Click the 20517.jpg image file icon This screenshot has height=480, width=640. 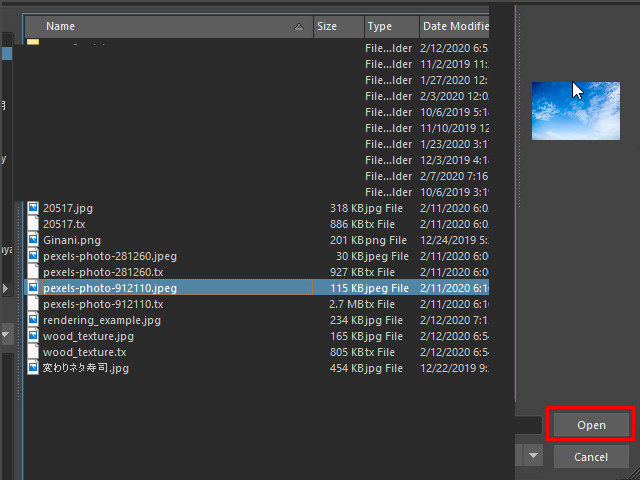click(32, 208)
